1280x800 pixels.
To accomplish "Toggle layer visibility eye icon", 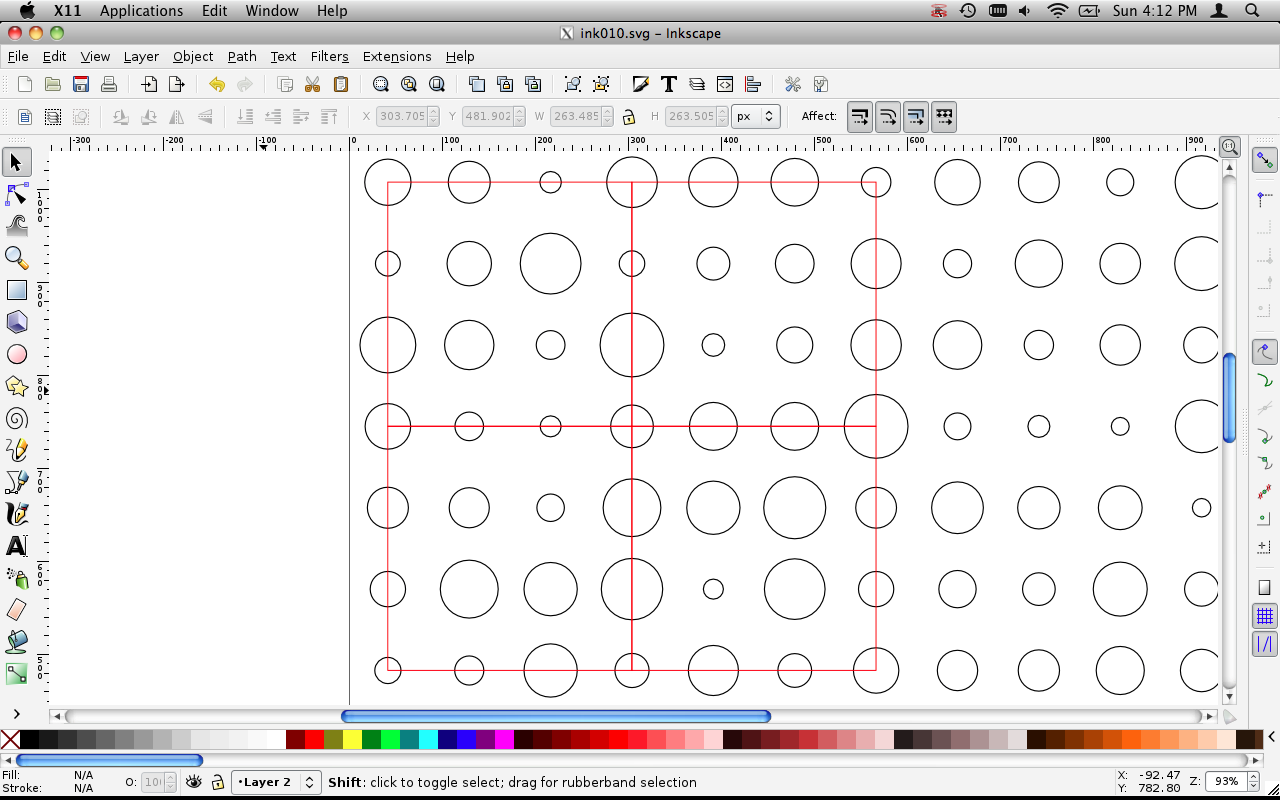I will [x=194, y=782].
